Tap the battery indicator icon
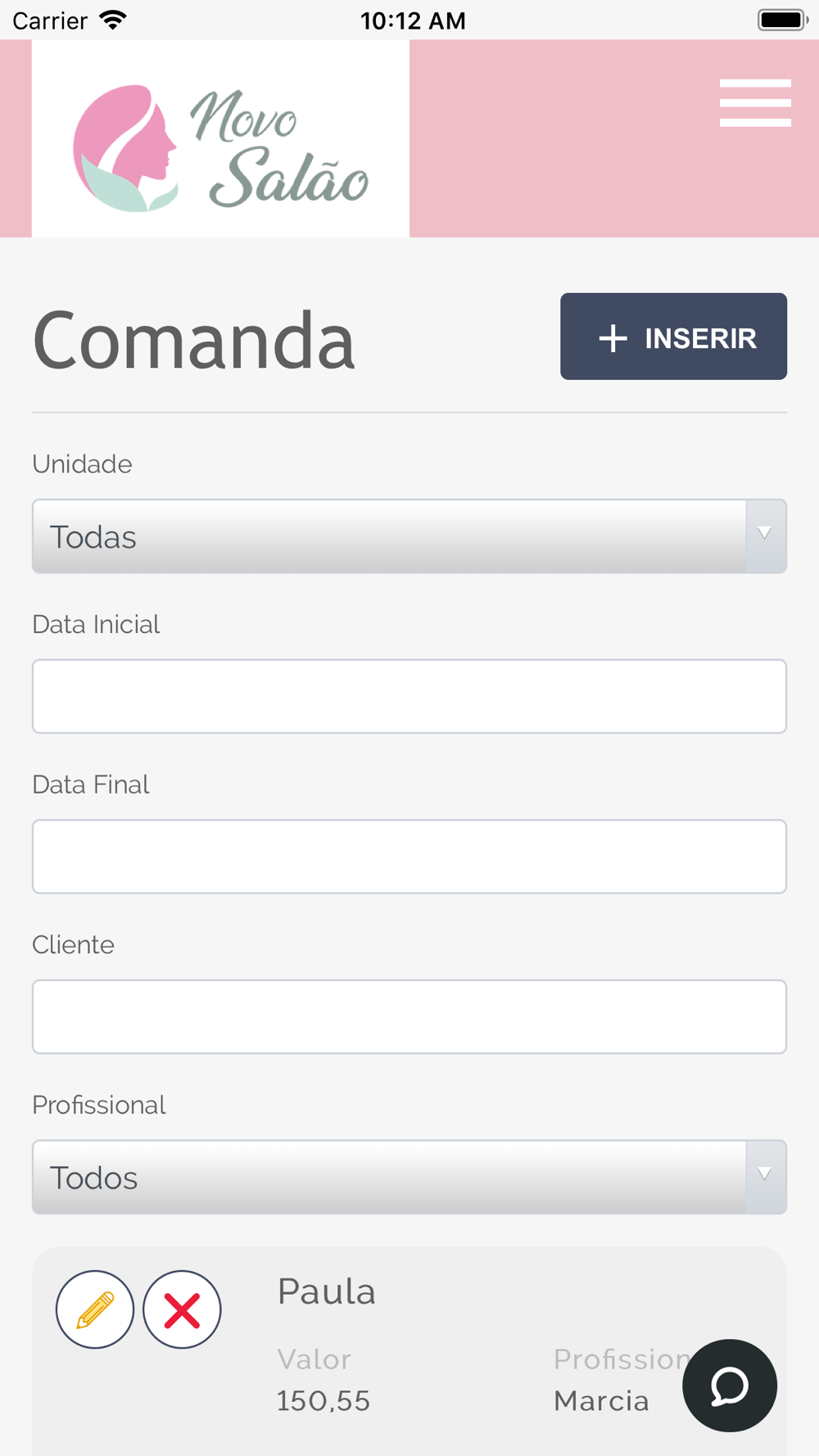 [783, 20]
